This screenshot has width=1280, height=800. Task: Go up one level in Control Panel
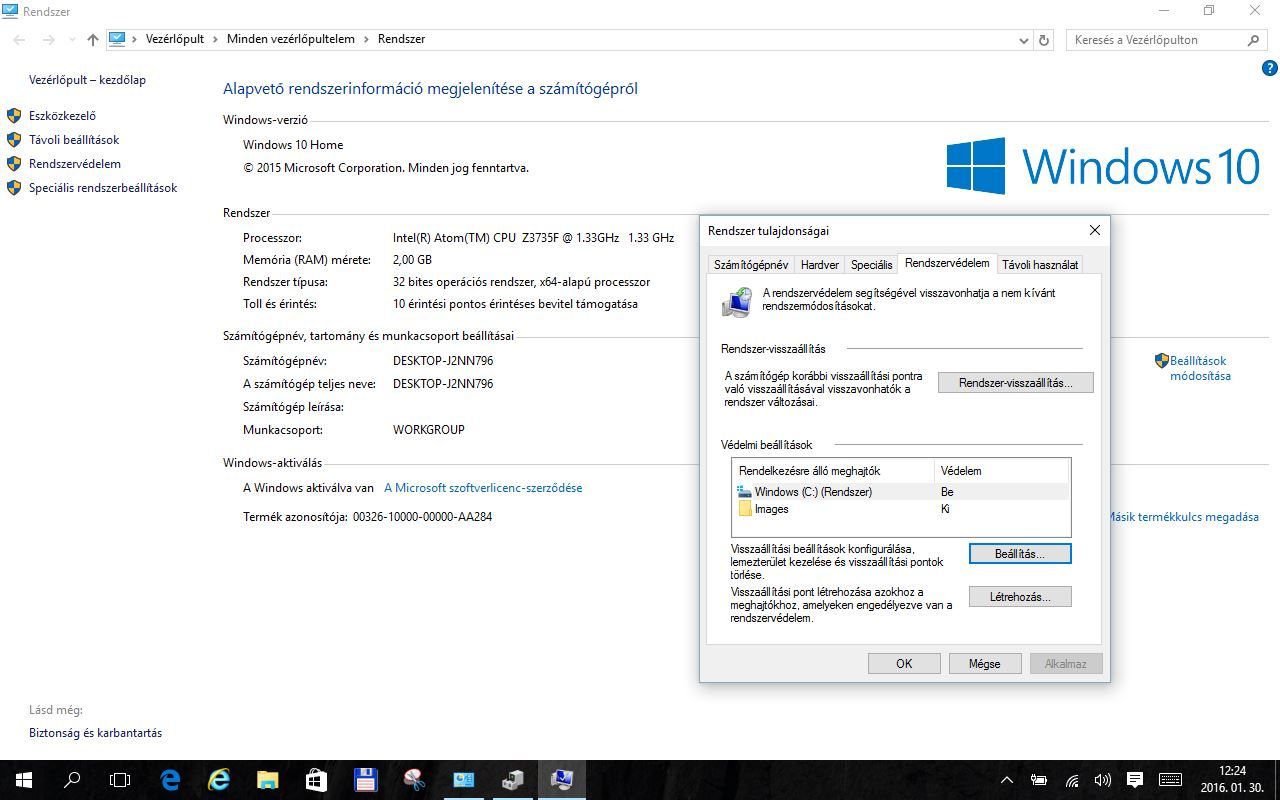point(93,40)
